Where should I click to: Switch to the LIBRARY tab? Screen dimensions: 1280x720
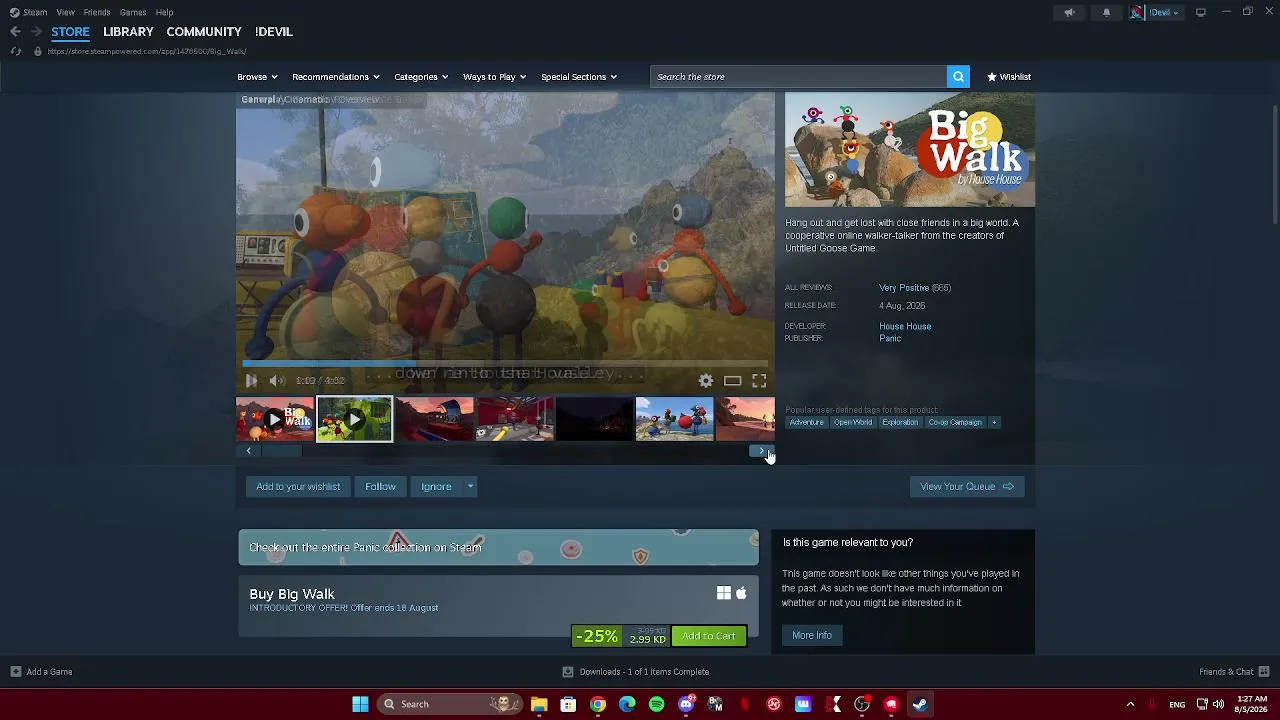[x=128, y=32]
